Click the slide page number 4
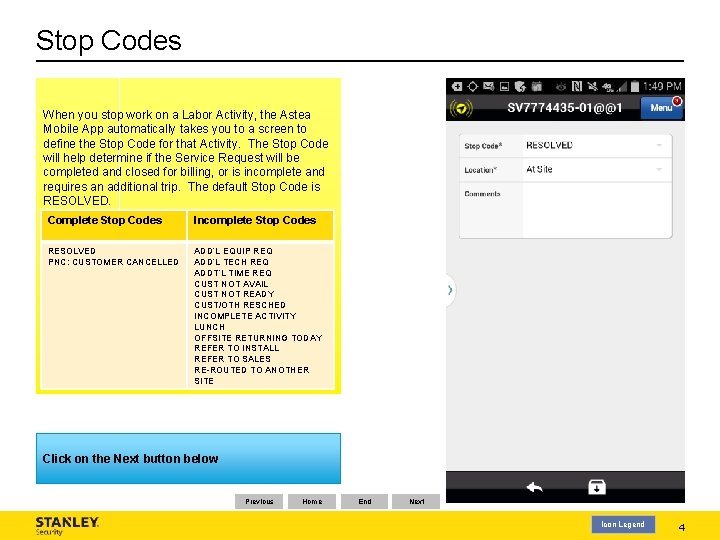Image resolution: width=720 pixels, height=540 pixels. pyautogui.click(x=681, y=528)
